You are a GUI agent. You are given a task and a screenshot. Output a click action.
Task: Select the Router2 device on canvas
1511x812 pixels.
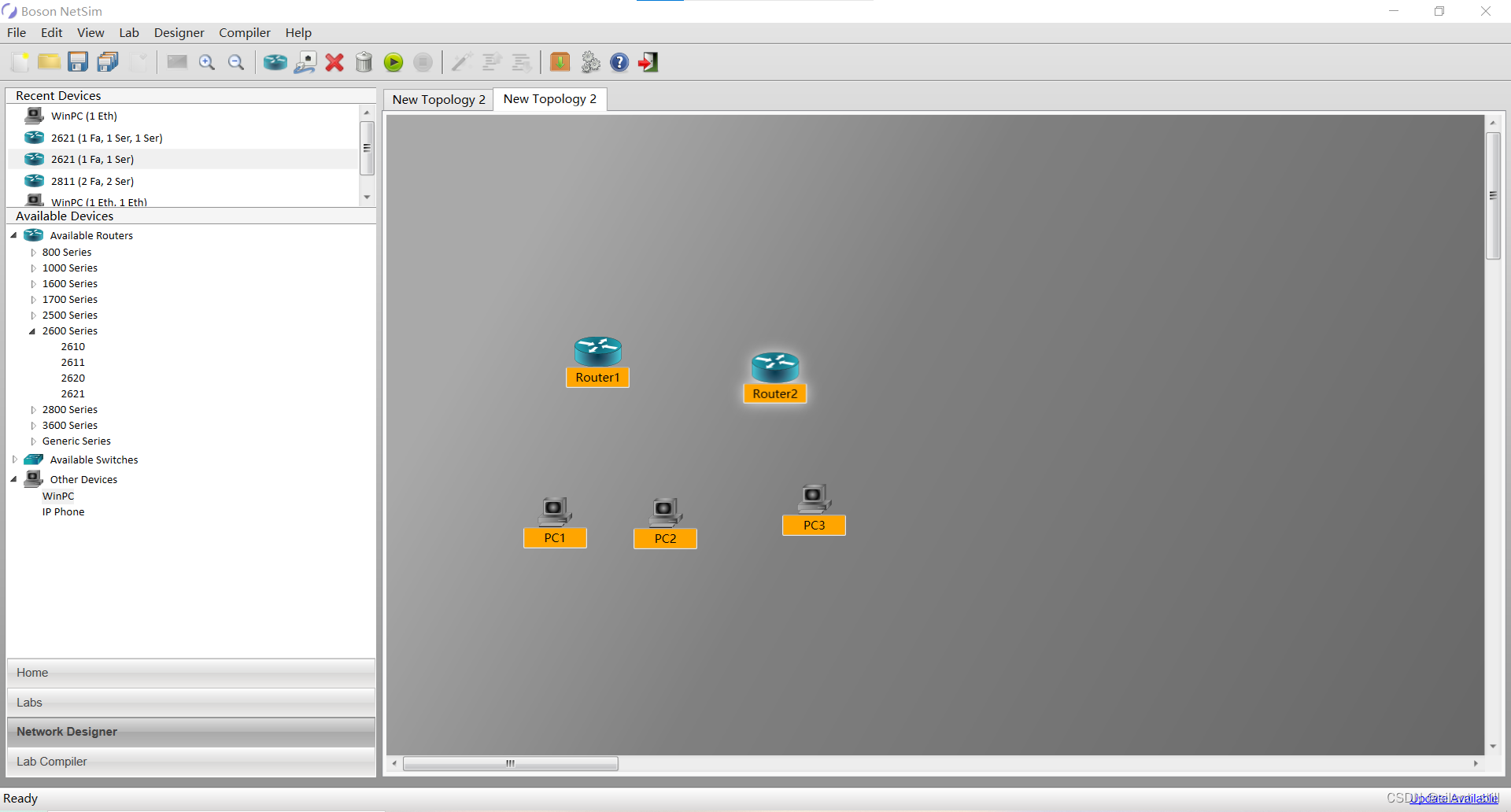pos(775,377)
